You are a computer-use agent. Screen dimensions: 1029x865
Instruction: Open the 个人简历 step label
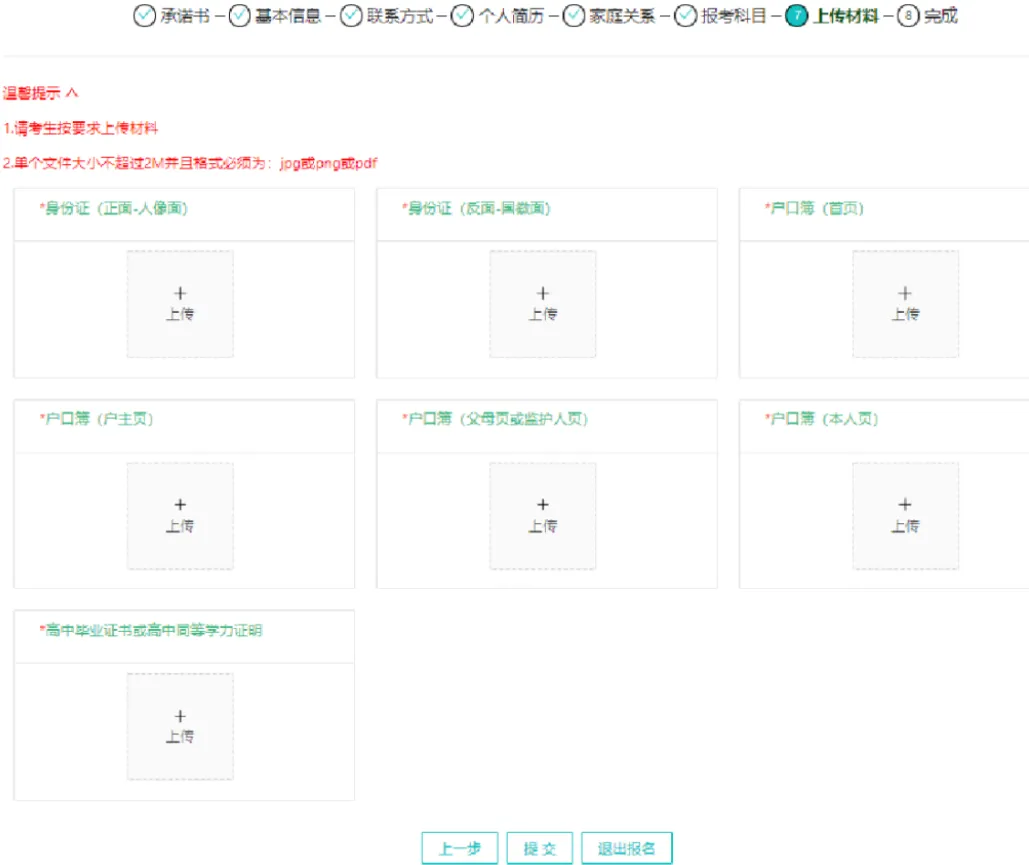click(x=511, y=16)
